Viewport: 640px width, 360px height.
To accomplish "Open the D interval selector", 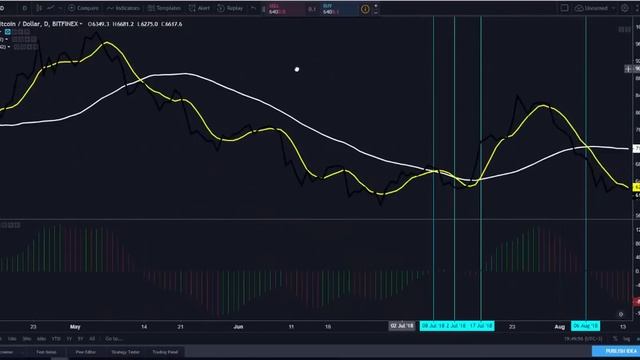I will coord(25,8).
